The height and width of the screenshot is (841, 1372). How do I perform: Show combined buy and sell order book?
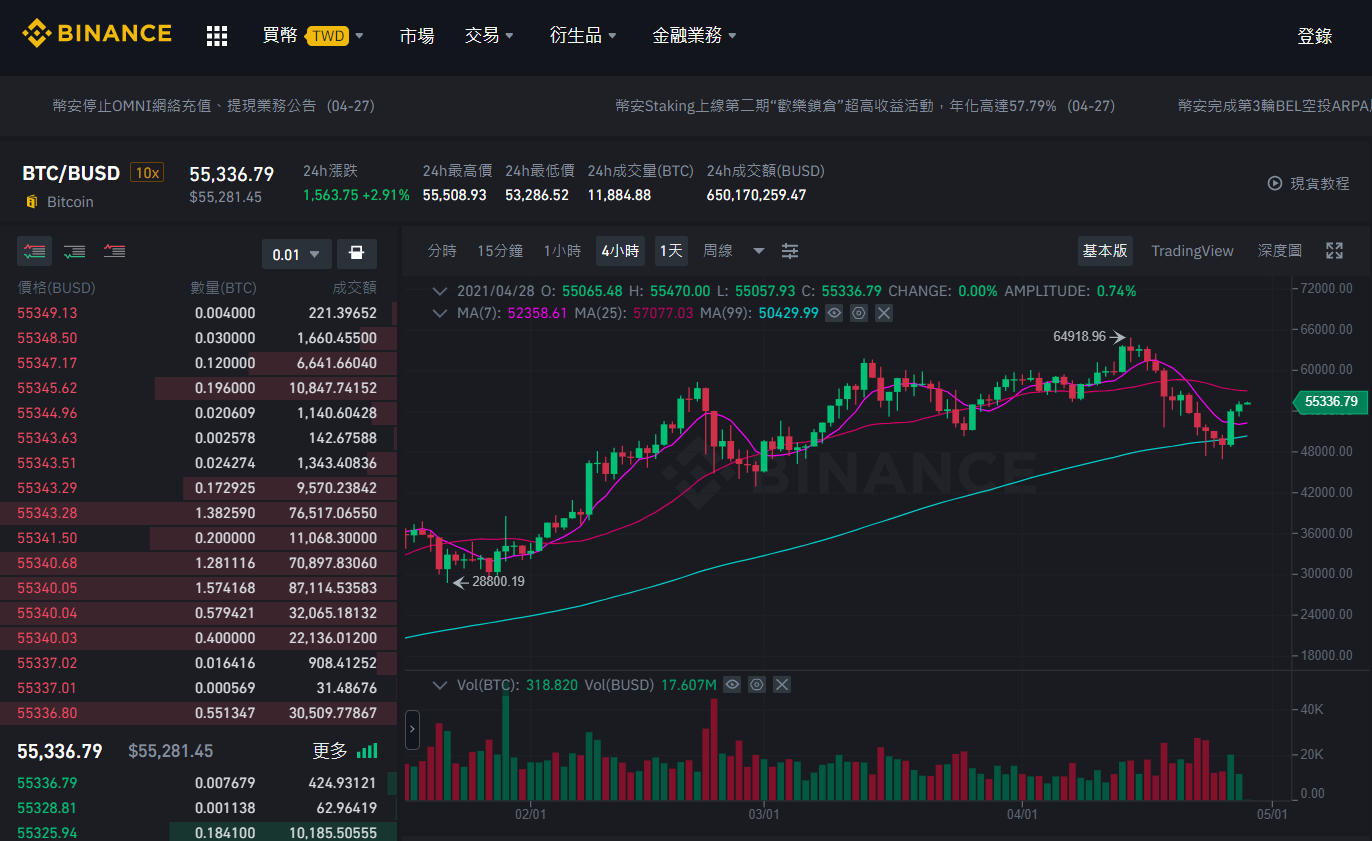(36, 251)
